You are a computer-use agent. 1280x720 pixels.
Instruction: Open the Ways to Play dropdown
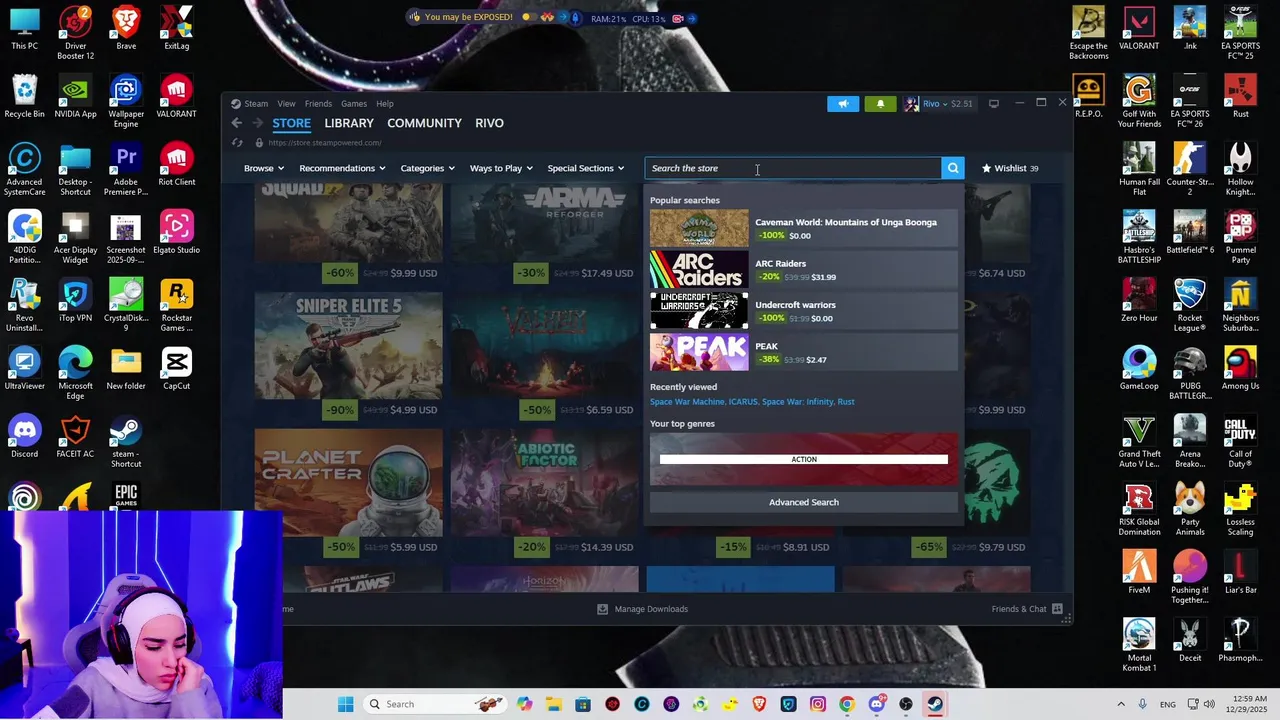(501, 168)
